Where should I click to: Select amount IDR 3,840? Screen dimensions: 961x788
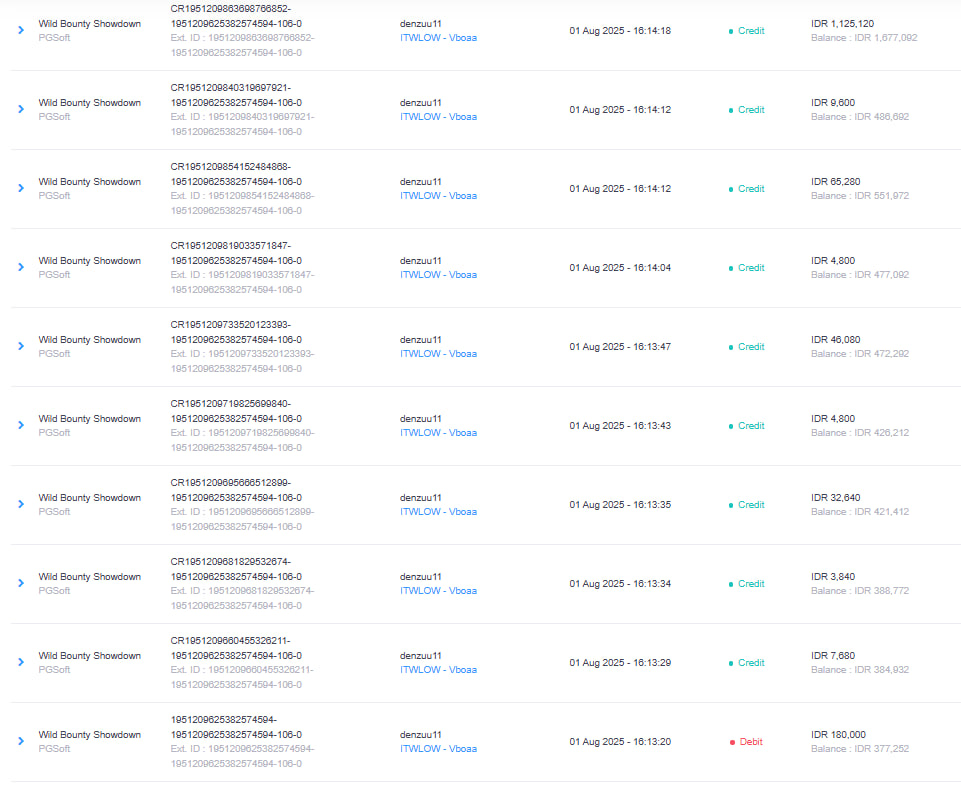pyautogui.click(x=833, y=577)
